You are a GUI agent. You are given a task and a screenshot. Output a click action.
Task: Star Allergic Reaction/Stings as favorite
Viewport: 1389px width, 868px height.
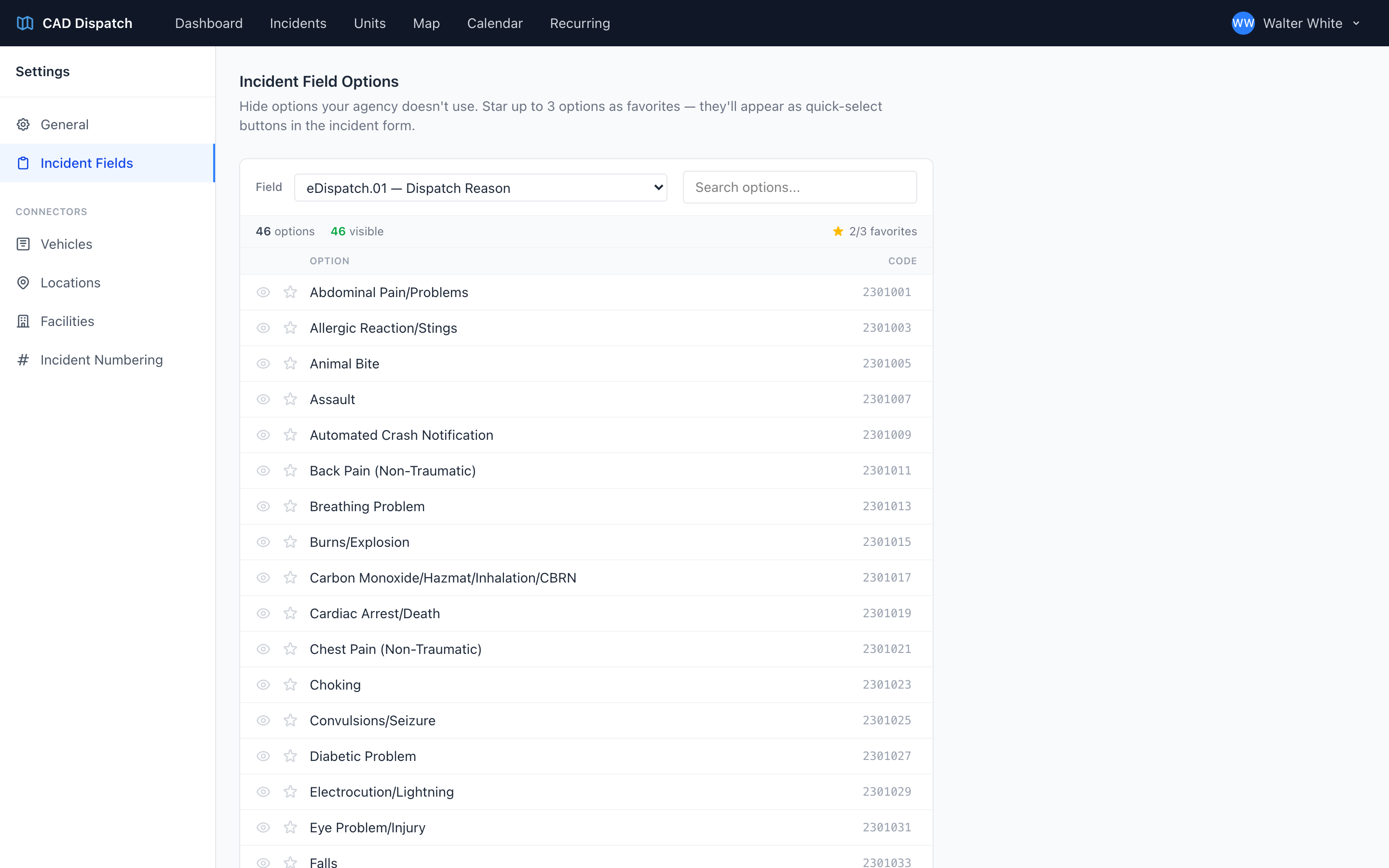click(290, 328)
